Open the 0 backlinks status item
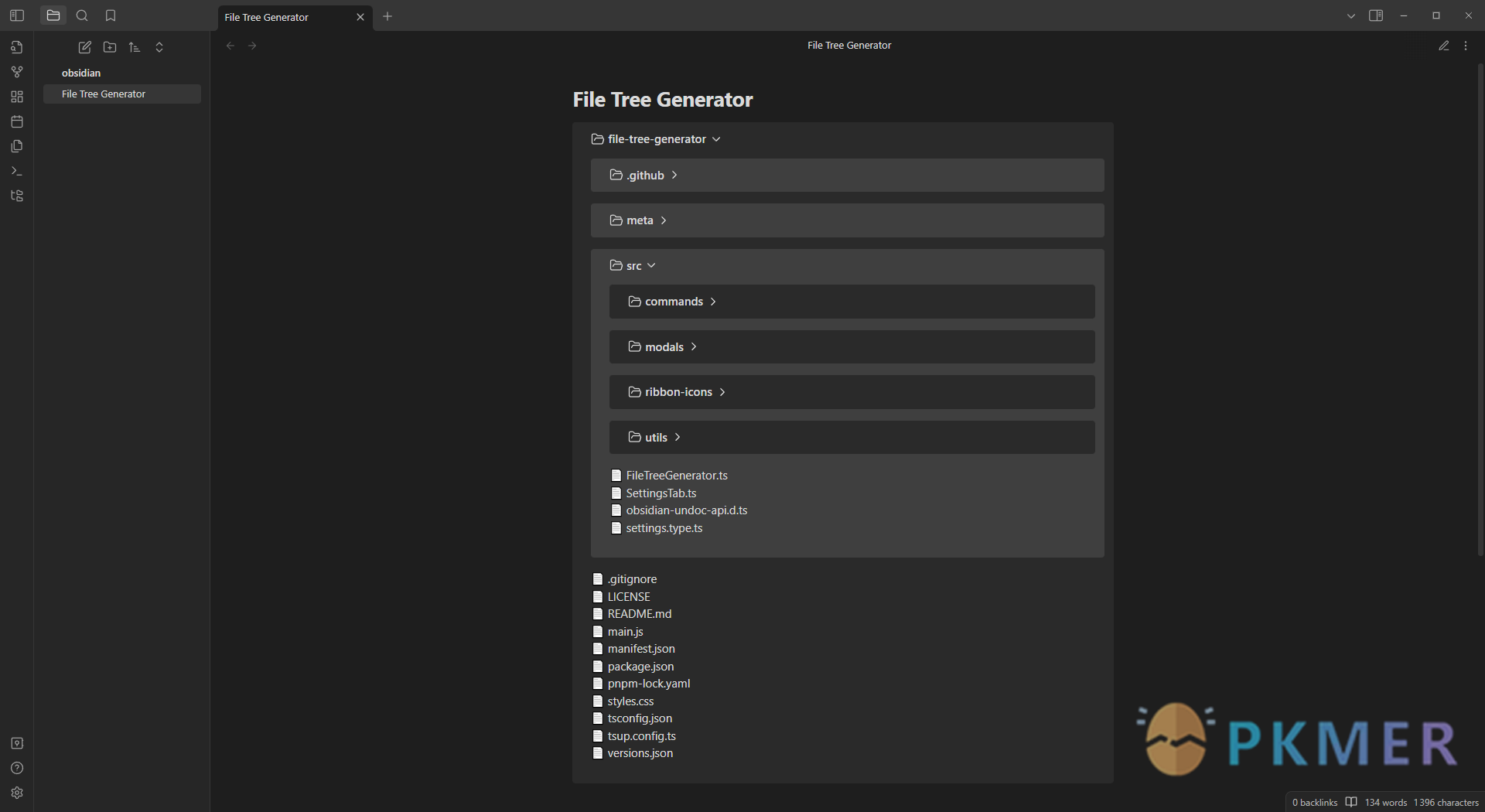The width and height of the screenshot is (1485, 812). pos(1315,803)
